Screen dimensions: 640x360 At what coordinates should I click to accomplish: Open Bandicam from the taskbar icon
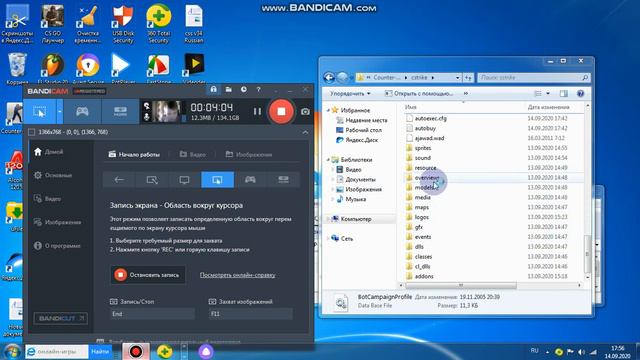(x=136, y=351)
